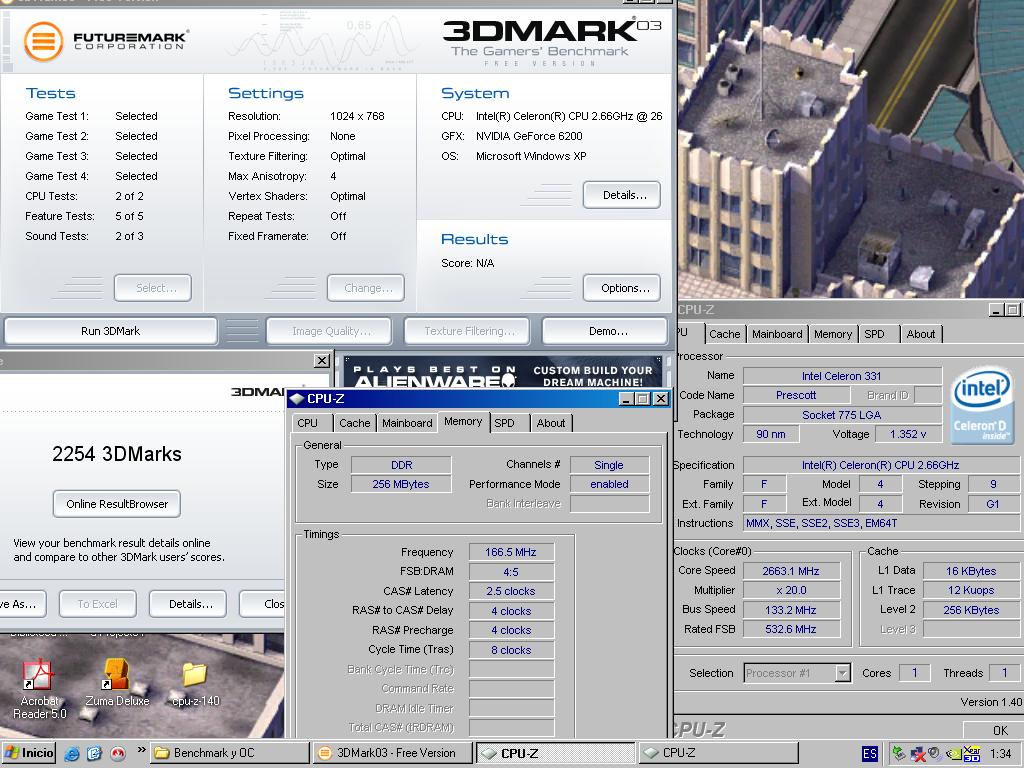Click the red round quick launch icon
The image size is (1024, 768).
point(118,754)
